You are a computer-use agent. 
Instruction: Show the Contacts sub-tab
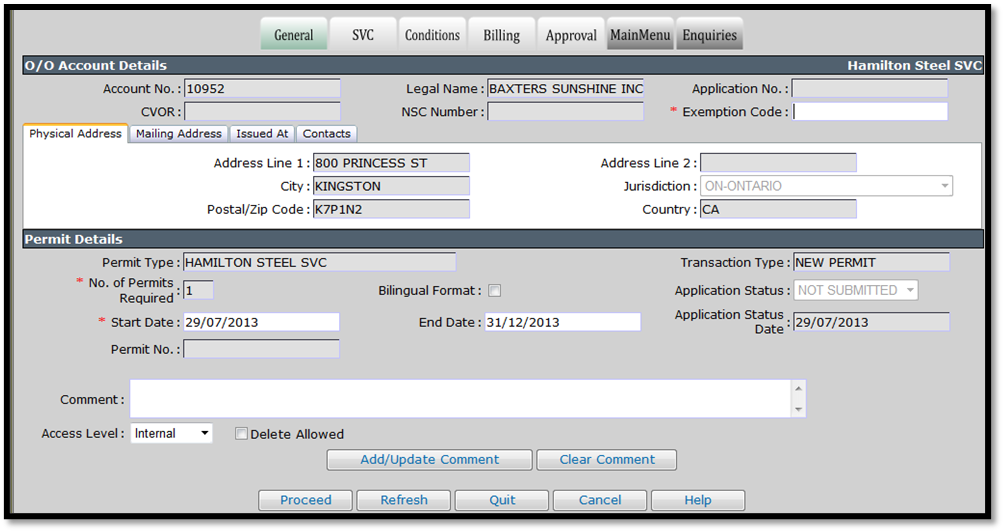[x=327, y=134]
